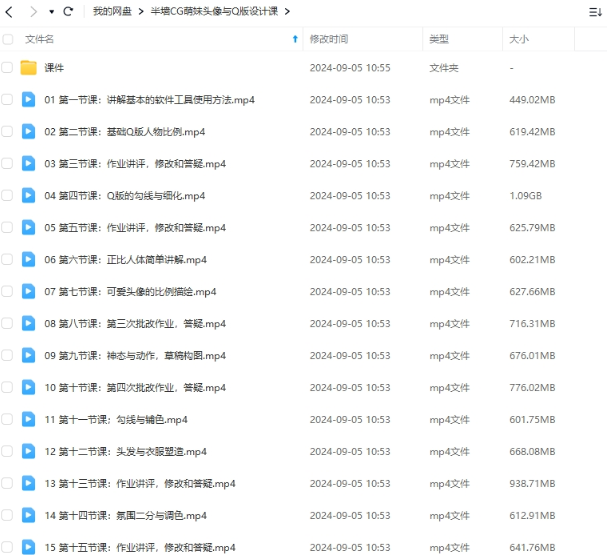Click the 938.71MB size value
Screen dimensions: 608x555
pyautogui.click(x=532, y=484)
